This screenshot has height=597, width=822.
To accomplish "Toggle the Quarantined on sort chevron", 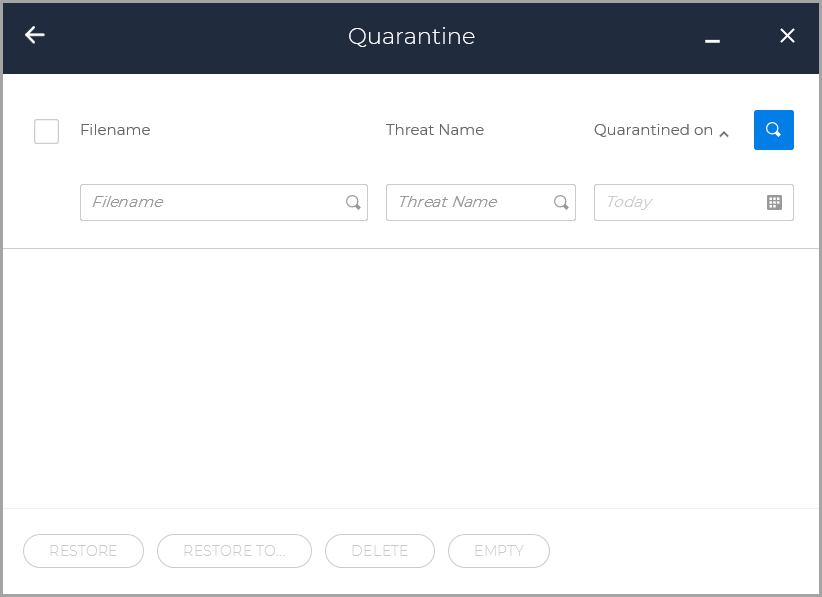I will tap(724, 133).
